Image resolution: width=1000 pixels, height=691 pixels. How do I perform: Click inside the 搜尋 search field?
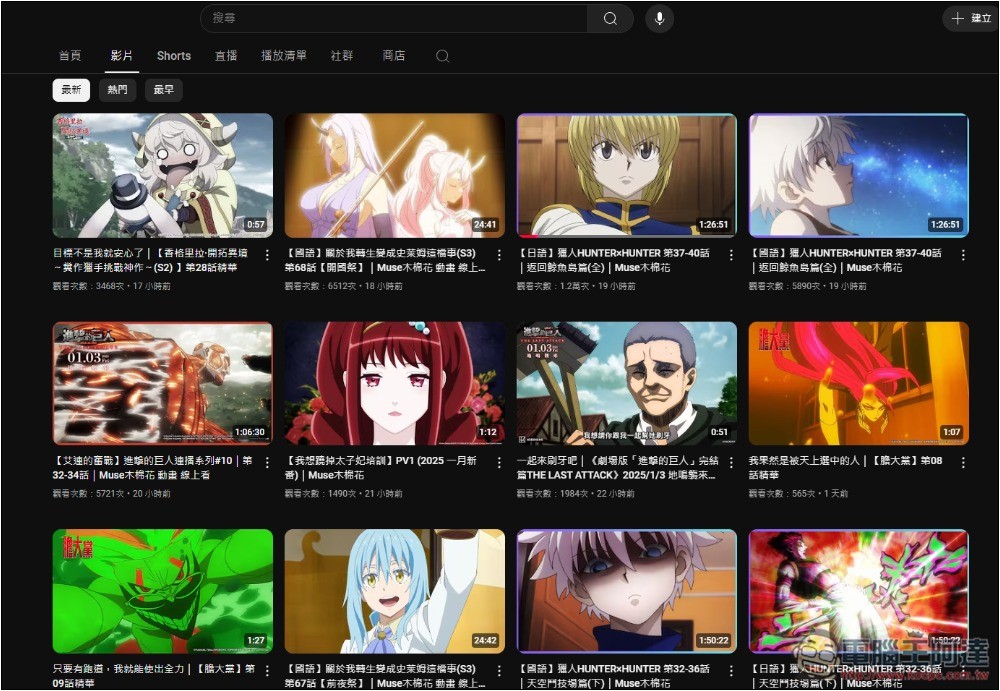coord(400,19)
